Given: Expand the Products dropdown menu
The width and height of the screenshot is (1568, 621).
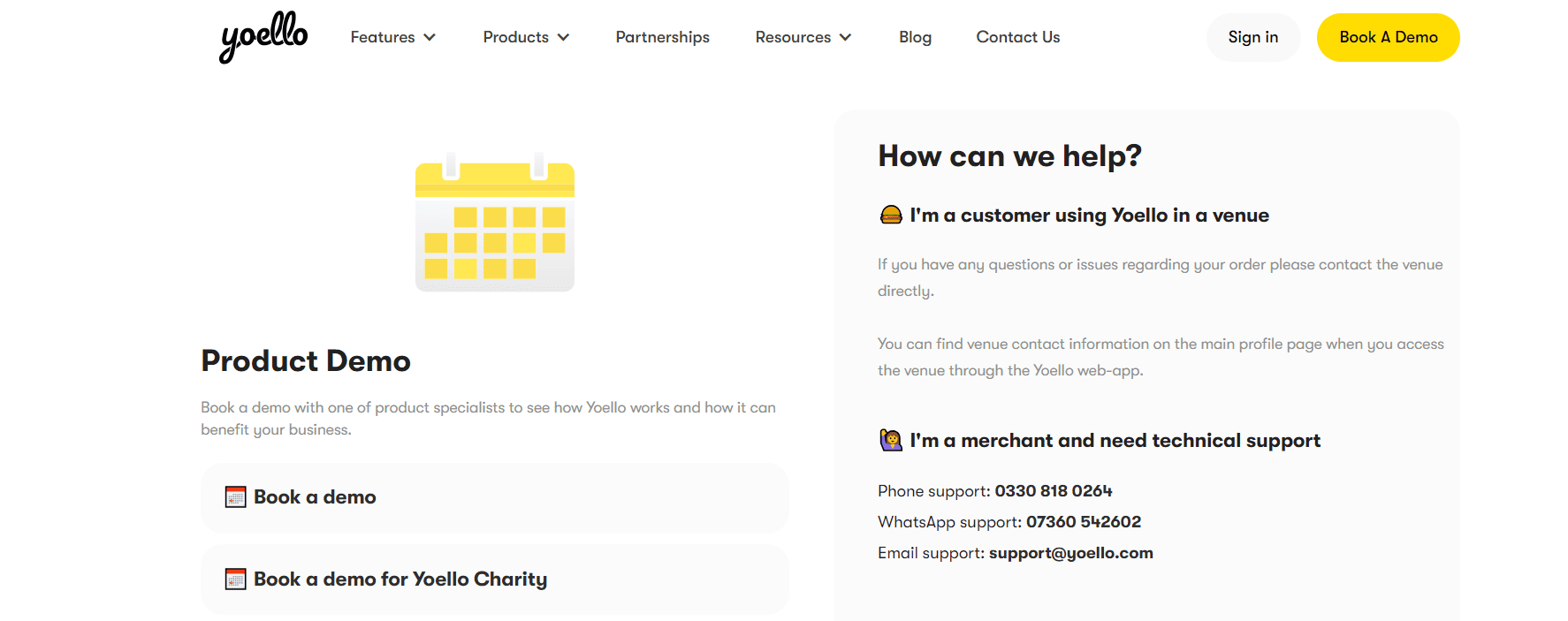Looking at the screenshot, I should click(526, 37).
